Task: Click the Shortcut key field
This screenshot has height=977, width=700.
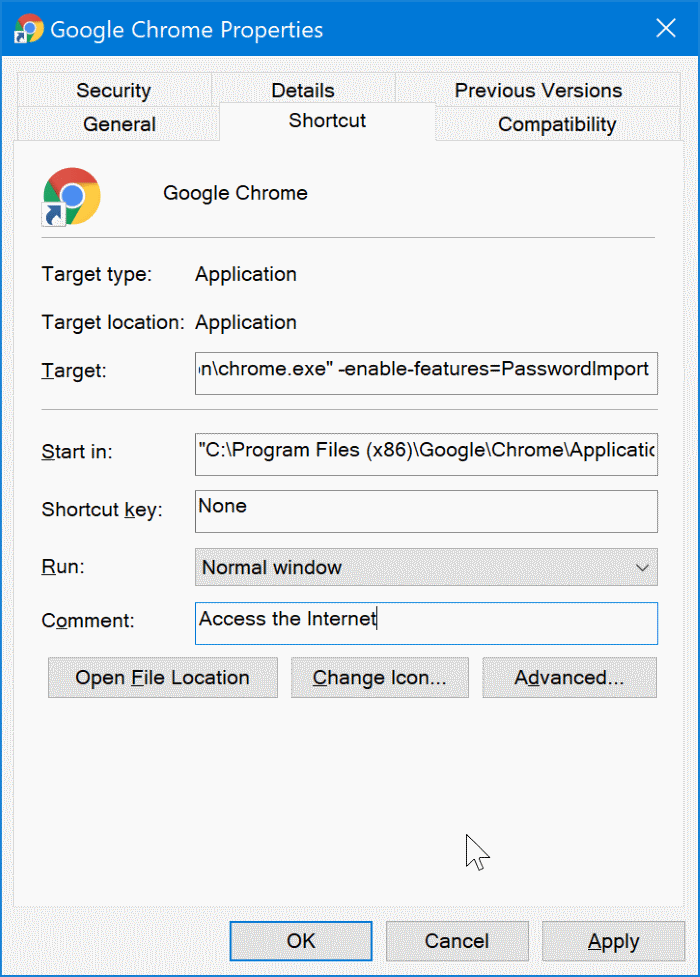Action: (426, 511)
